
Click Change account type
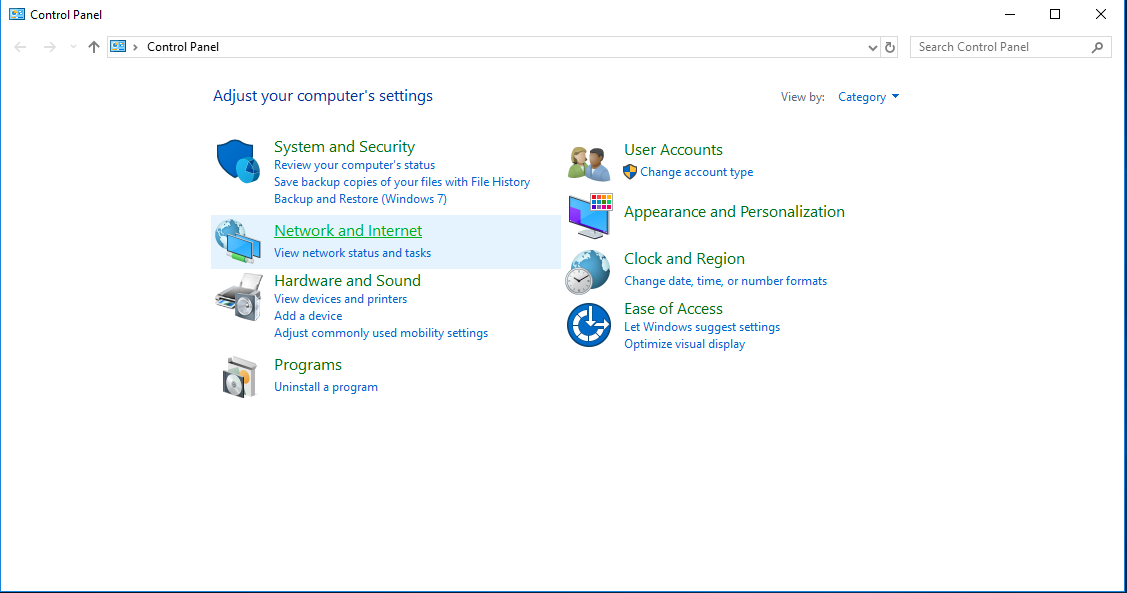pyautogui.click(x=697, y=171)
